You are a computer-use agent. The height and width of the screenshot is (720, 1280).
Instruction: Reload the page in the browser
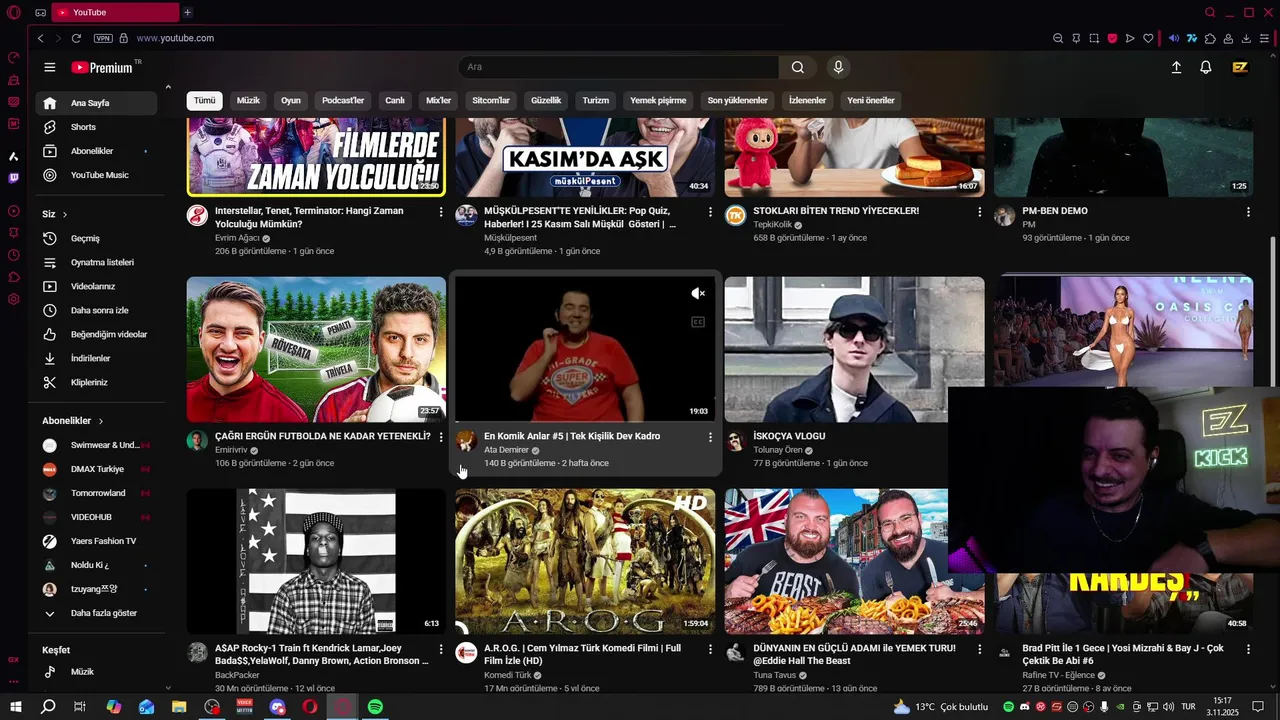[76, 38]
